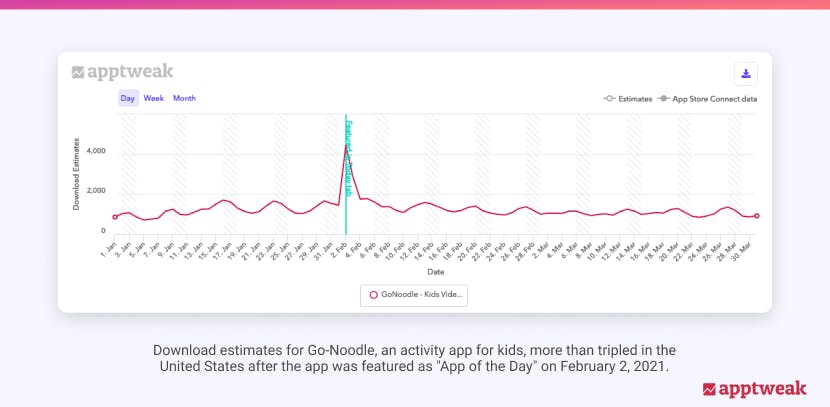The image size is (830, 407).
Task: Click the first data point on 1 Jan
Action: (x=115, y=217)
